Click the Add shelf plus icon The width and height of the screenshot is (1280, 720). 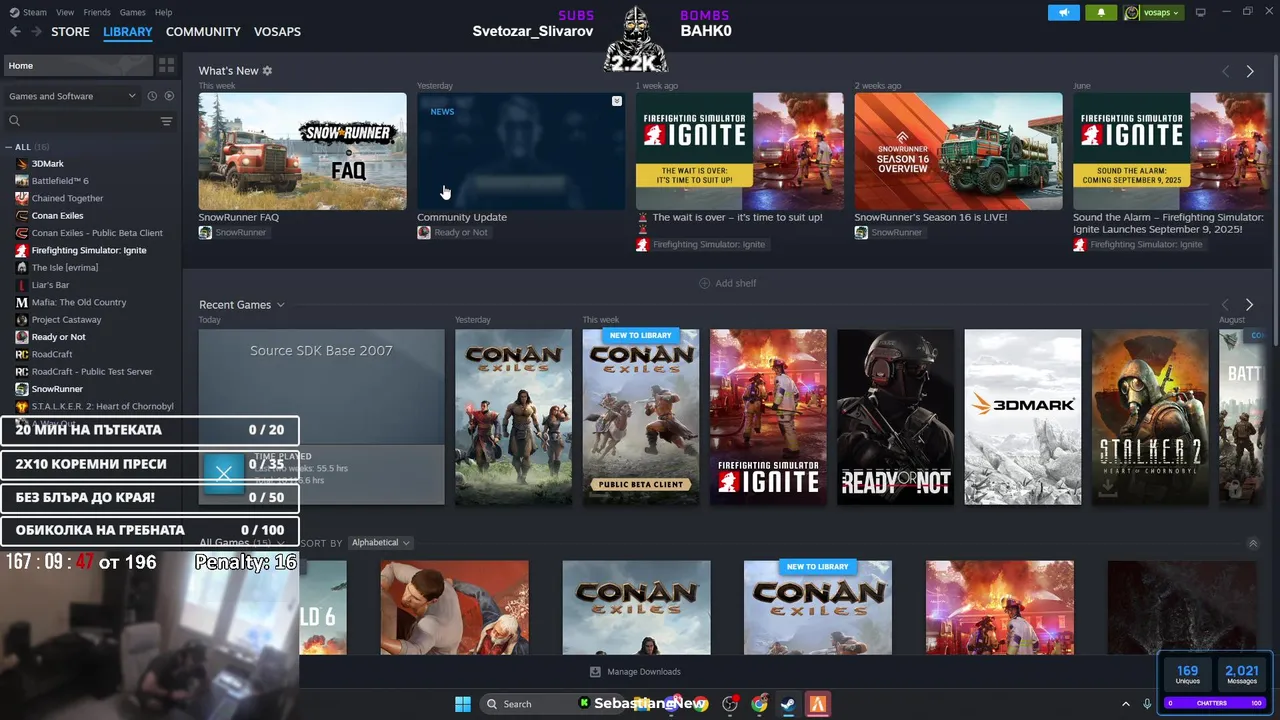click(x=704, y=283)
